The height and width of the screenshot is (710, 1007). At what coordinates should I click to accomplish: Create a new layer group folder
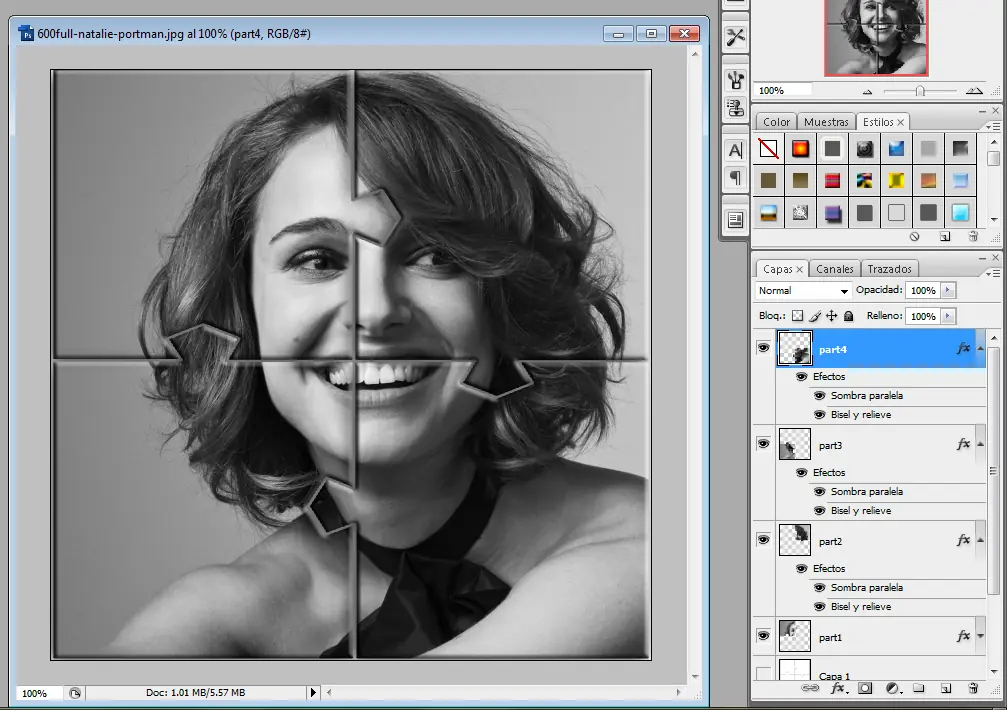click(917, 689)
